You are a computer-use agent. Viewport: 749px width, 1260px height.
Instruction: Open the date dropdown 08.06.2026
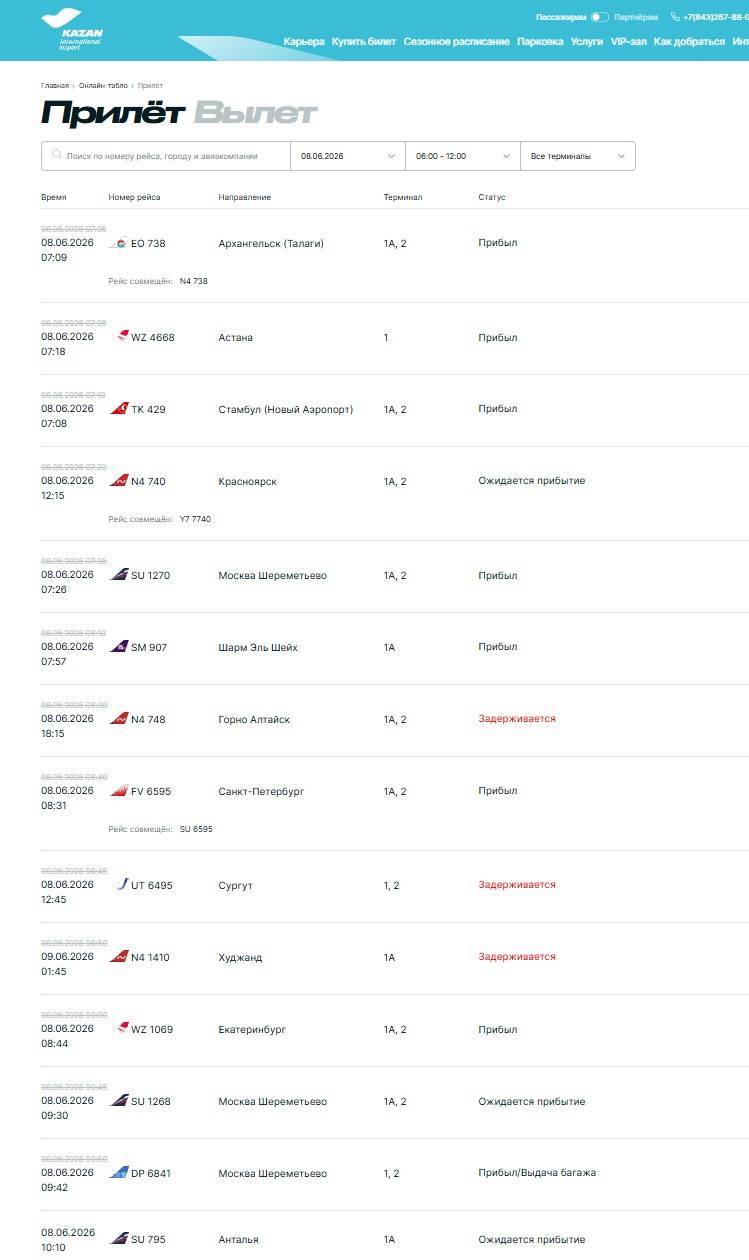tap(348, 156)
